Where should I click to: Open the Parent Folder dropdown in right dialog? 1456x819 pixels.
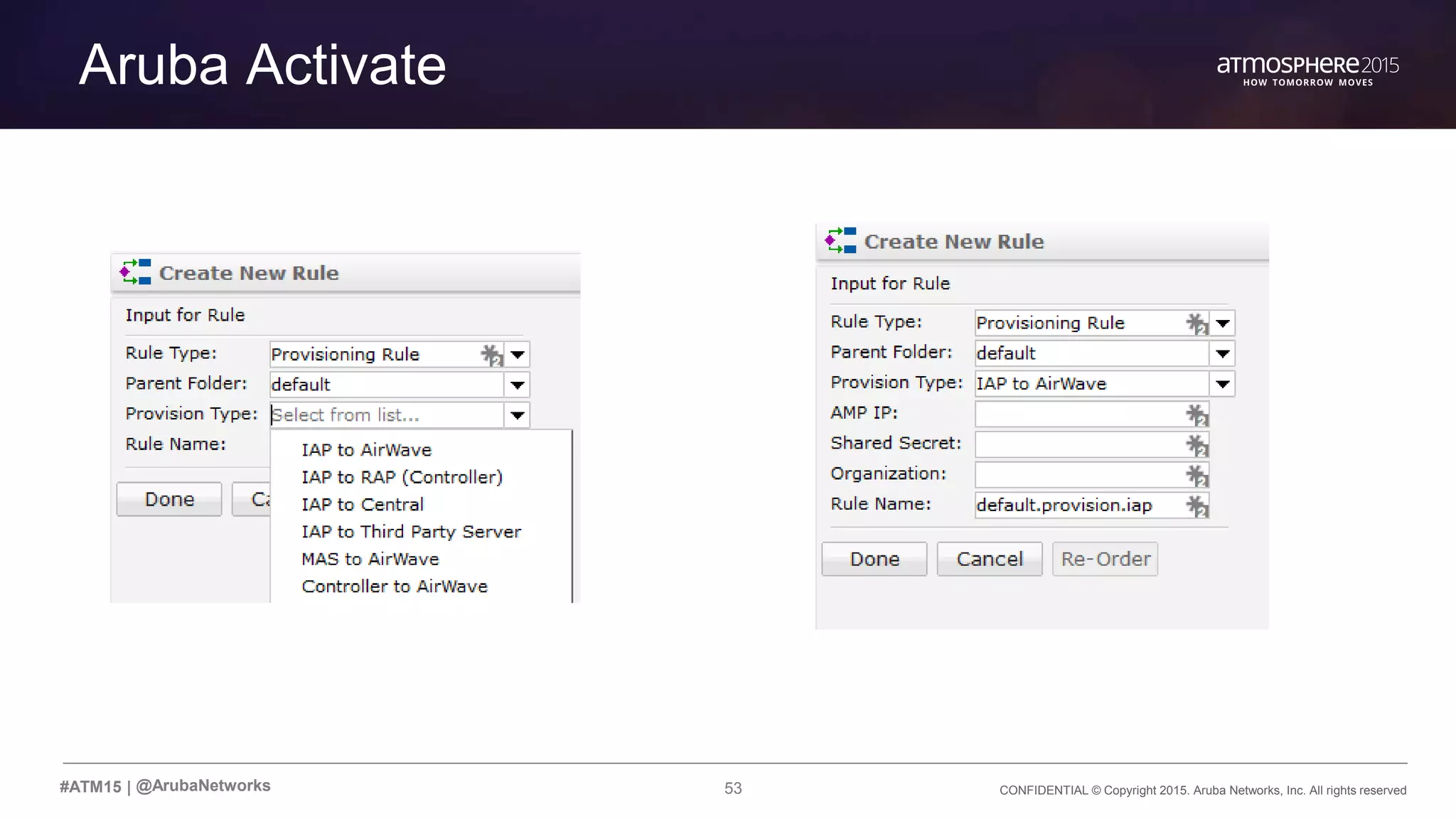[x=1222, y=353]
